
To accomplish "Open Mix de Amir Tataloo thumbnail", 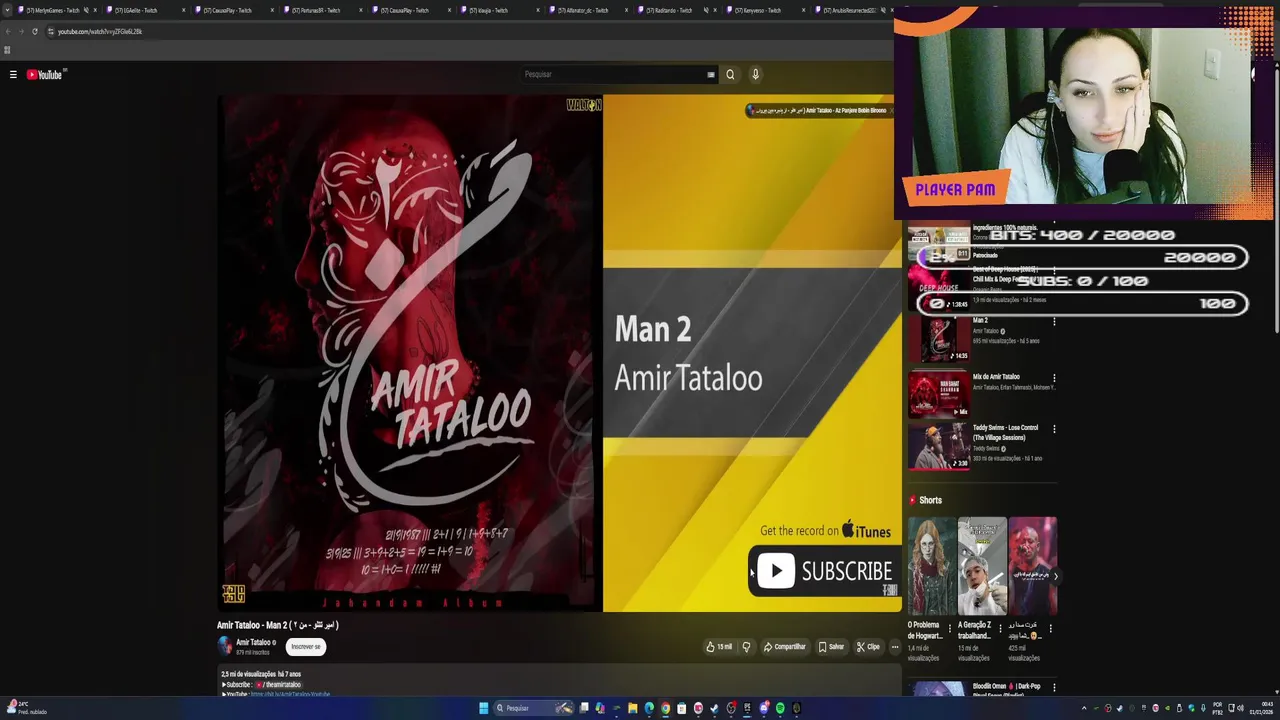I will pos(938,394).
